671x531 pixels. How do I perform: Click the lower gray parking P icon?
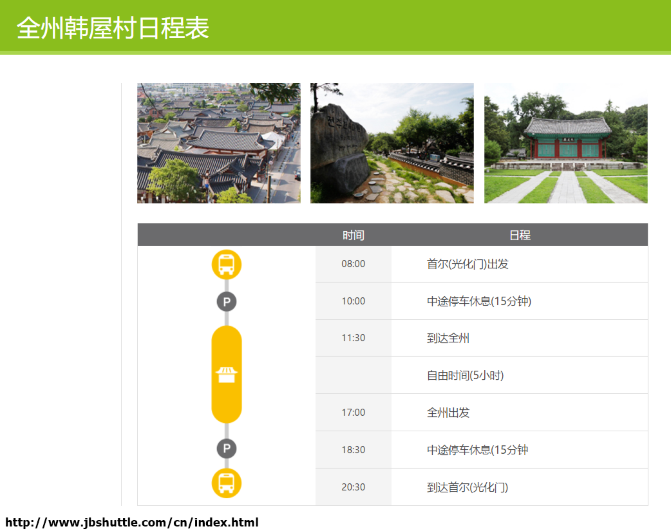227,449
